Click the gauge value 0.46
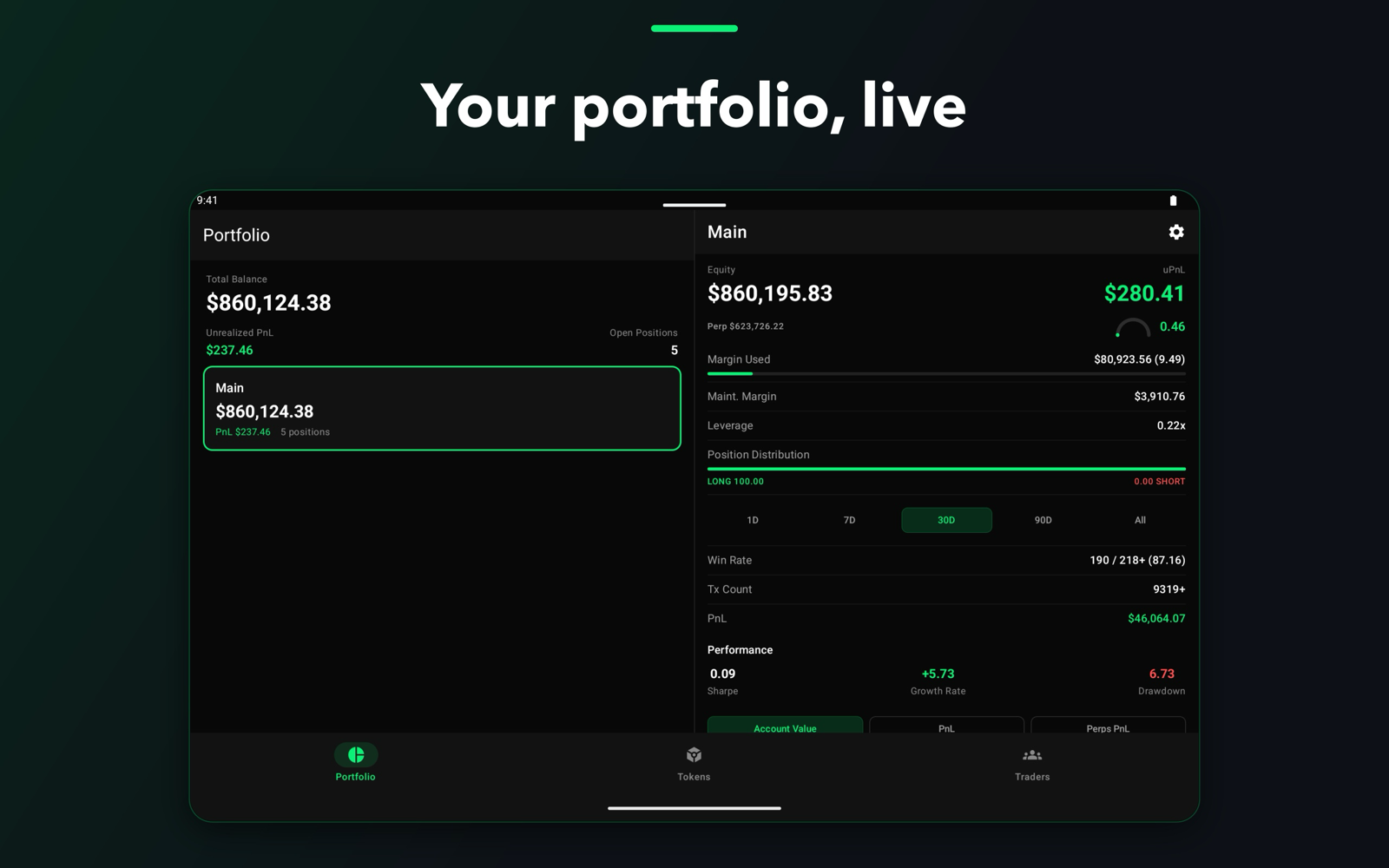 click(1172, 326)
